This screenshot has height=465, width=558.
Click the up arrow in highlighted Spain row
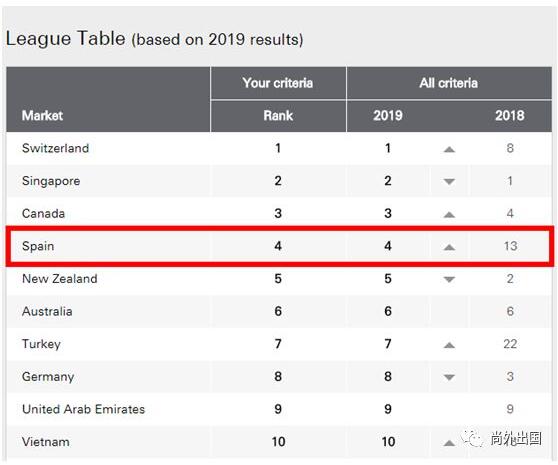449,247
